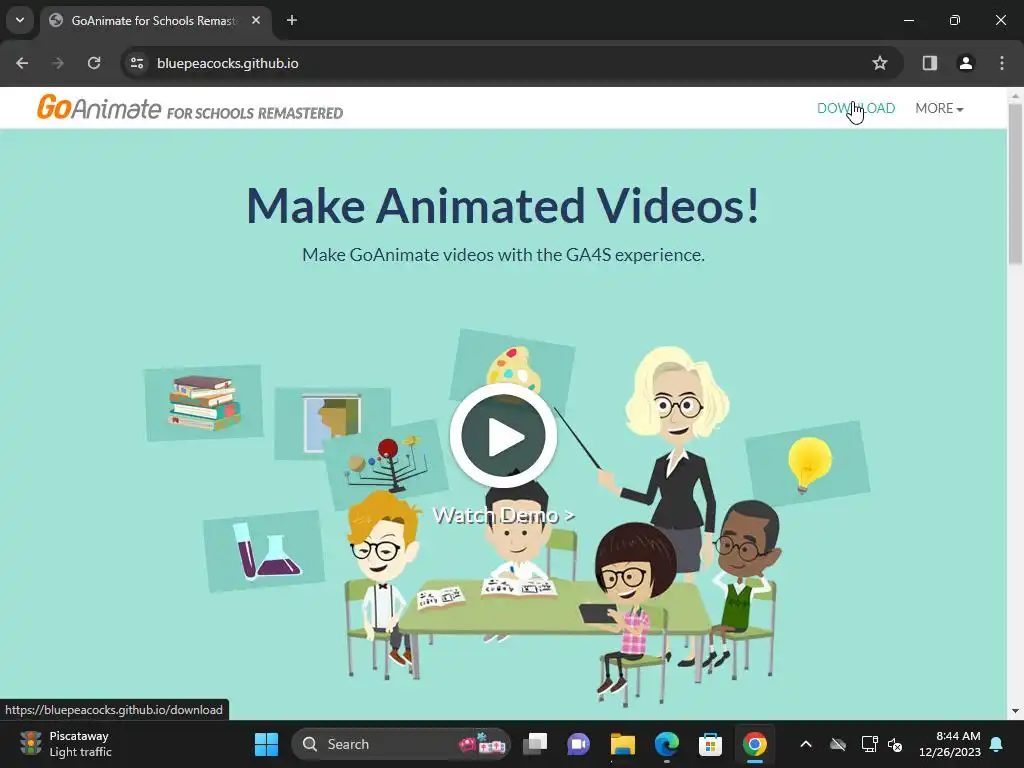This screenshot has height=768, width=1024.
Task: Click the Watch Demo > link
Action: pos(504,515)
